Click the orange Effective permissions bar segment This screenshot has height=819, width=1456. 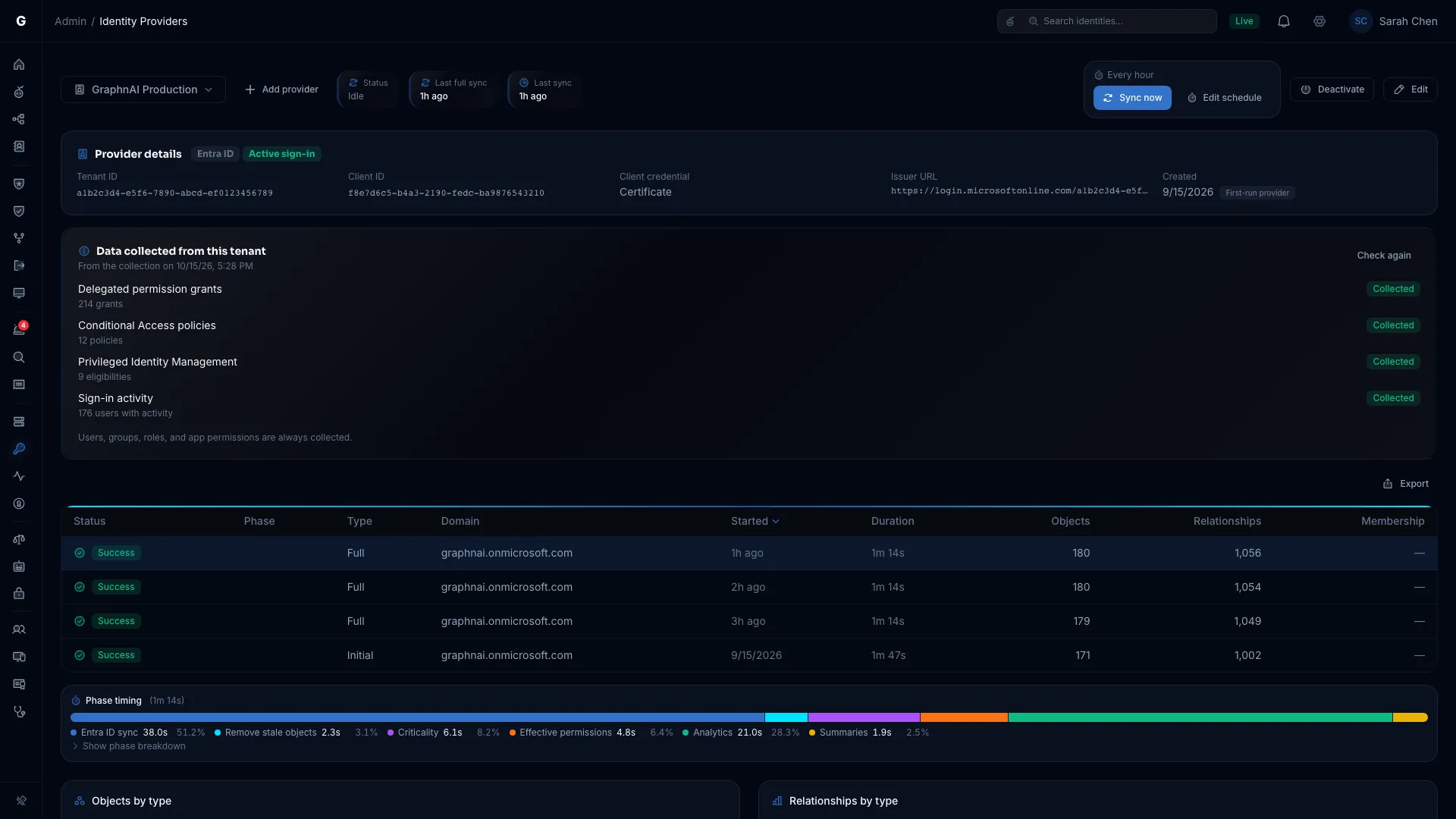click(x=964, y=717)
